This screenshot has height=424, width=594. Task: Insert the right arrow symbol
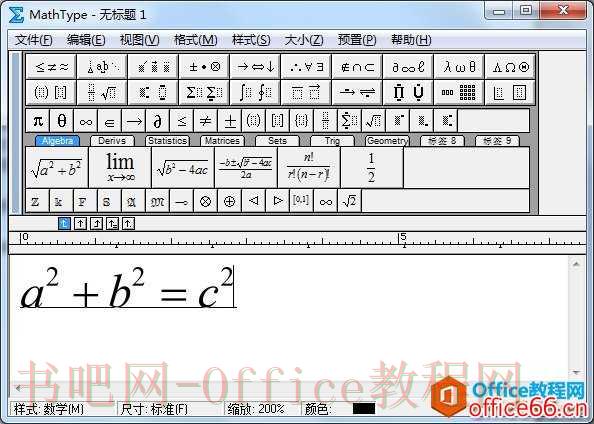tap(134, 121)
